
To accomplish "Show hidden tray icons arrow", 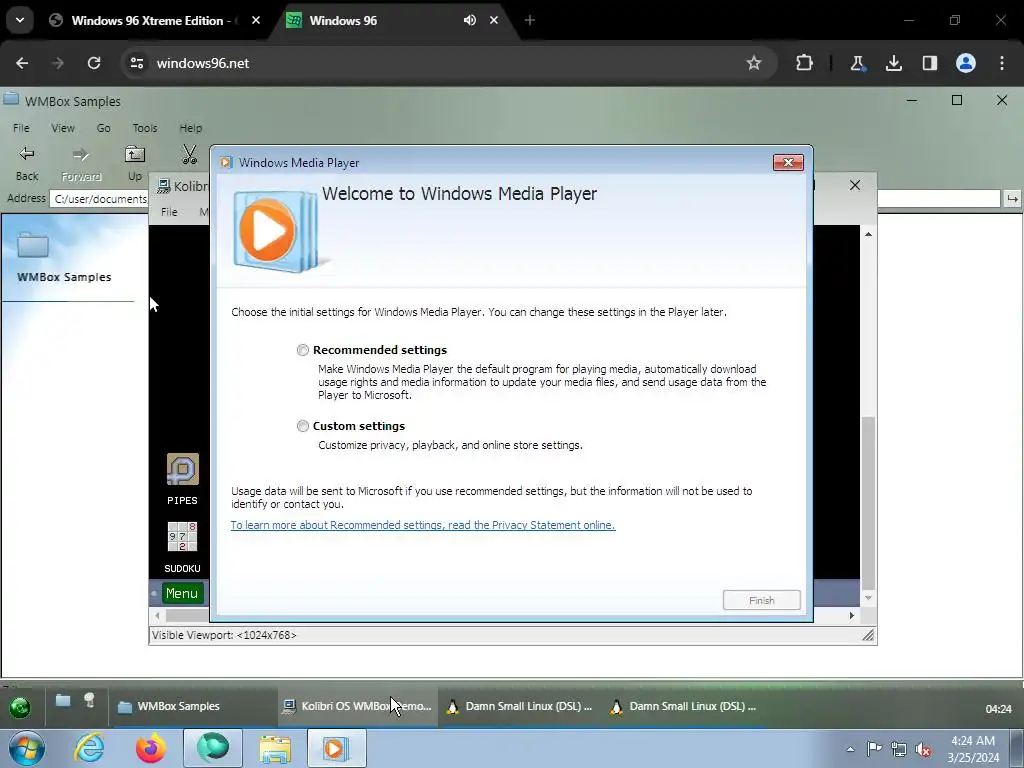I will 850,749.
